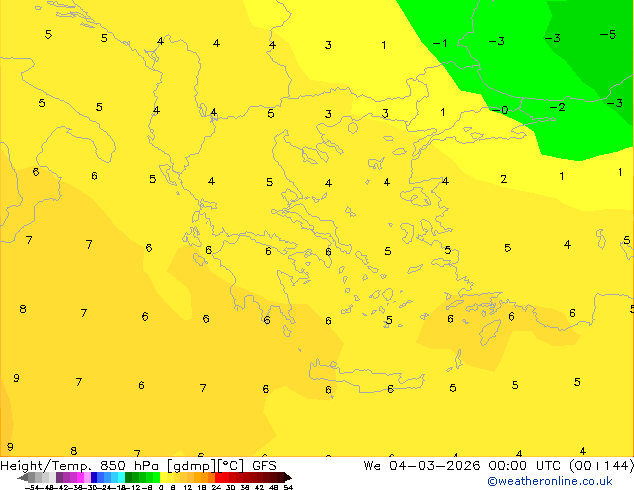Click the Height/Temp. 850 hPa map title
This screenshot has height=490, width=634.
click(80, 466)
